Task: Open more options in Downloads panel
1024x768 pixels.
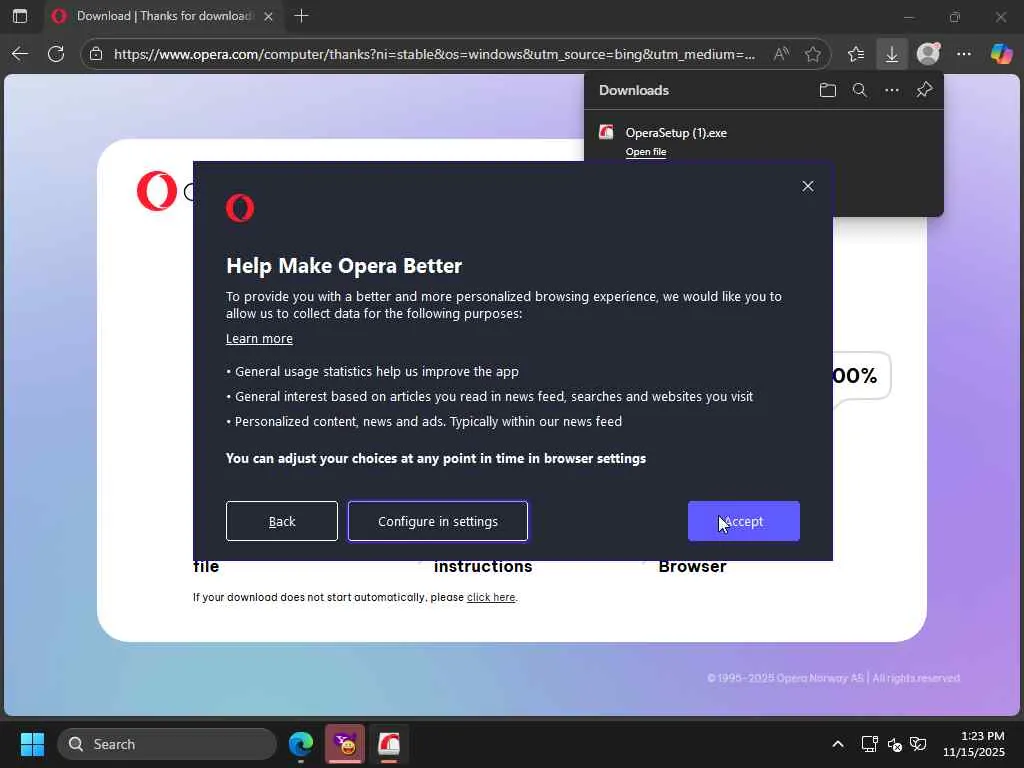Action: (x=891, y=90)
